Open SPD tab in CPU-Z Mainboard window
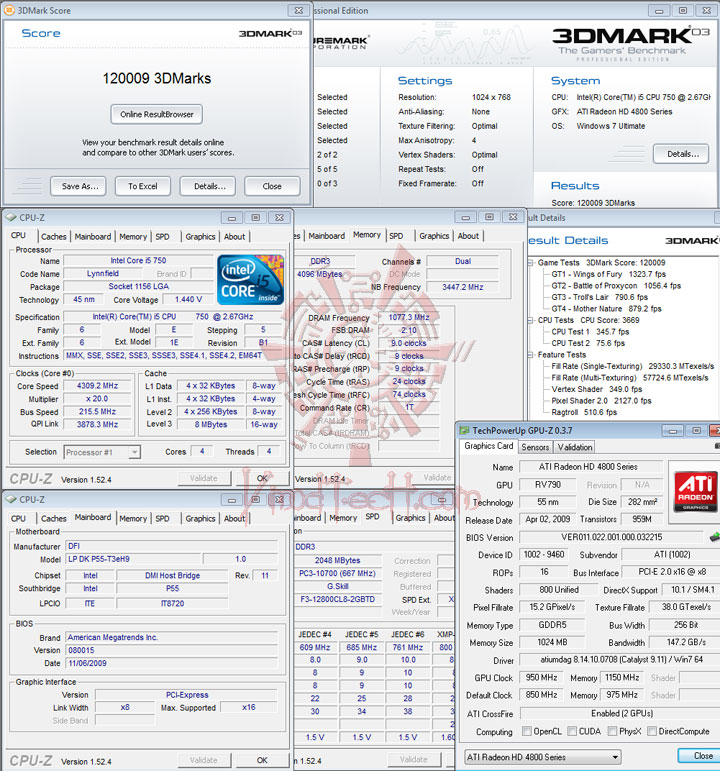This screenshot has width=720, height=771. (x=162, y=519)
